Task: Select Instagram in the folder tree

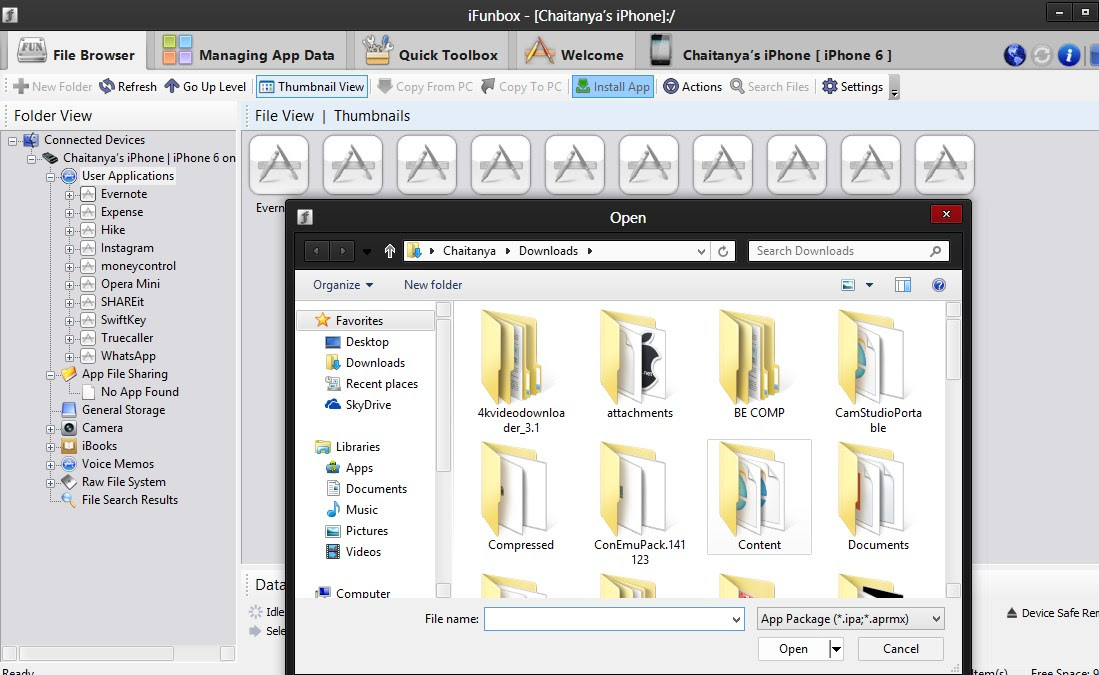Action: coord(127,247)
